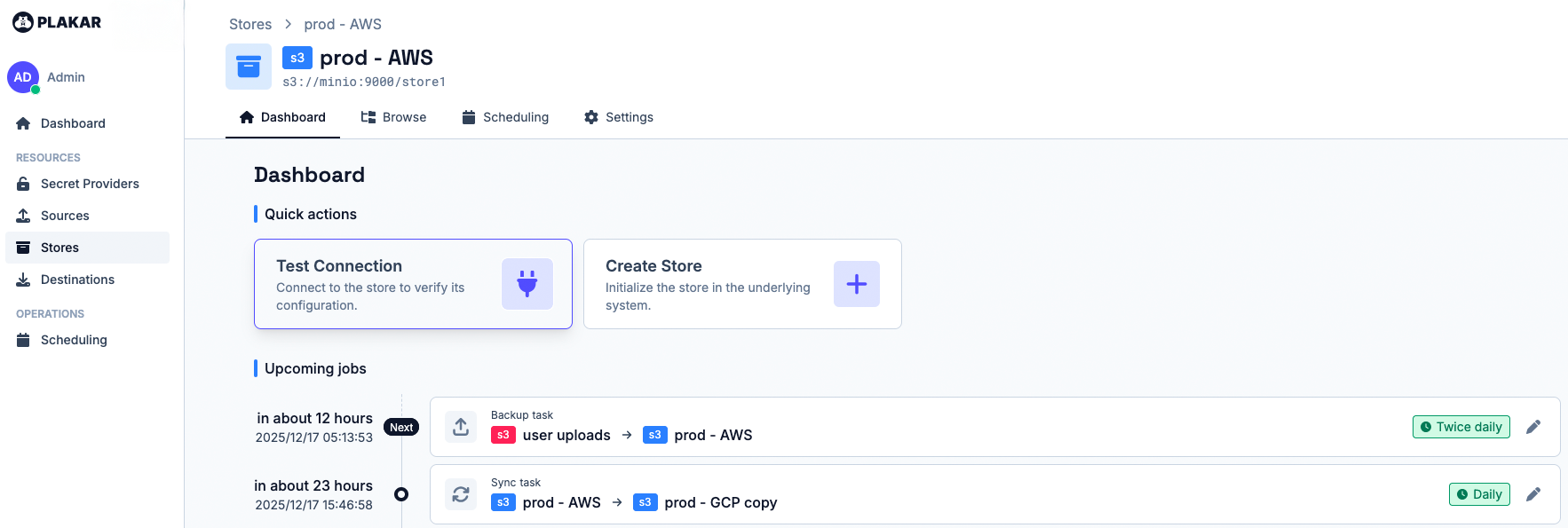1568x528 pixels.
Task: Click the Secret Providers lock icon
Action: tap(23, 184)
